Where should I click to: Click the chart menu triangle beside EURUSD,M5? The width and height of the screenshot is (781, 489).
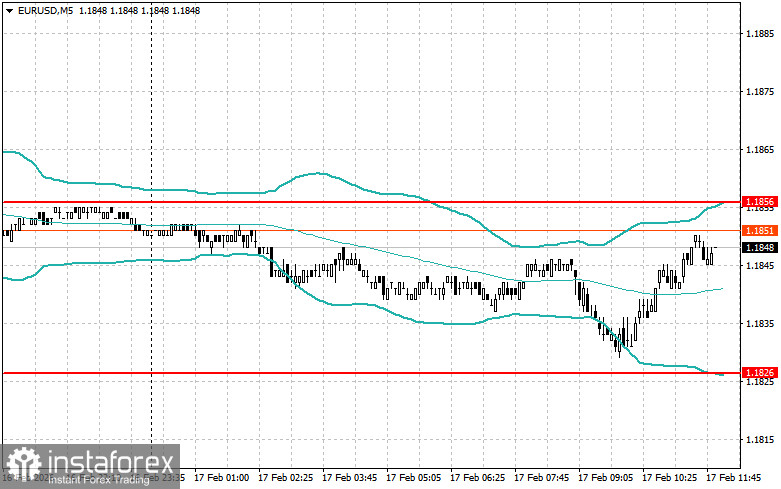click(x=9, y=10)
